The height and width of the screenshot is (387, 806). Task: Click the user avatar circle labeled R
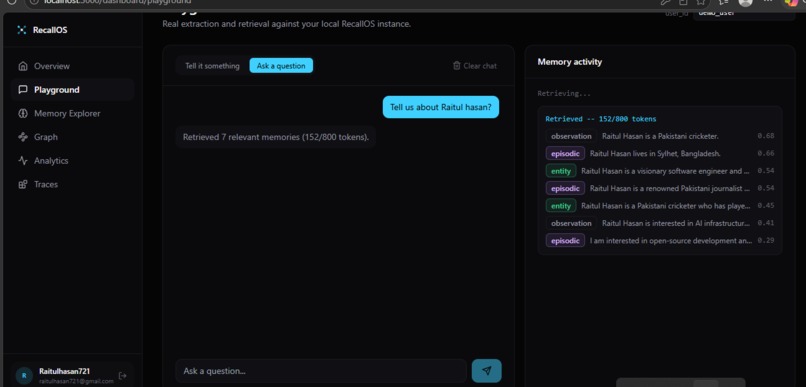point(24,376)
